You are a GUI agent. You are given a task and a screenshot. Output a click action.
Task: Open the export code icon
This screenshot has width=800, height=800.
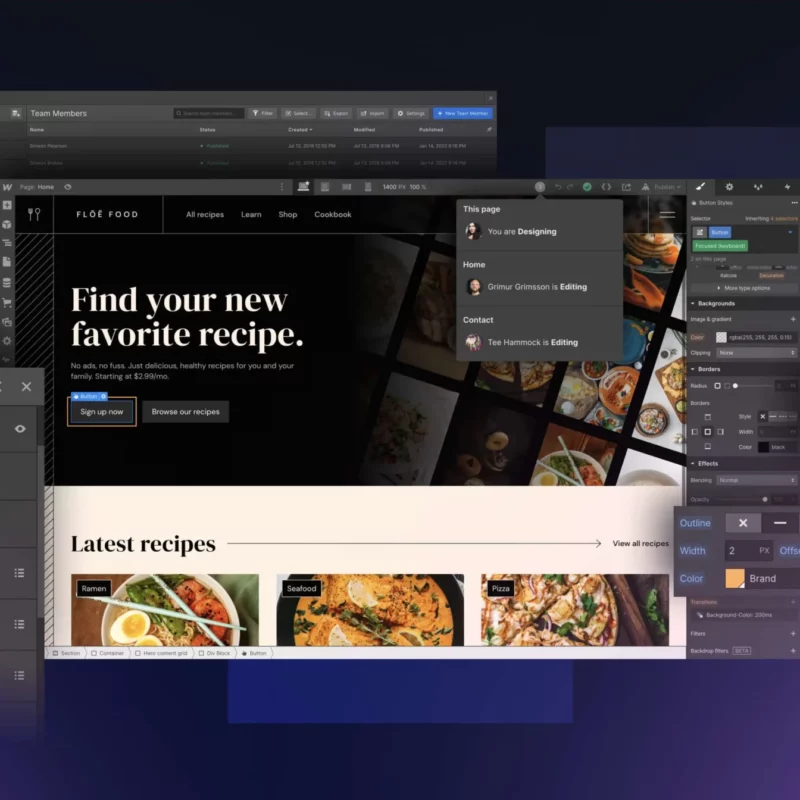pyautogui.click(x=606, y=187)
